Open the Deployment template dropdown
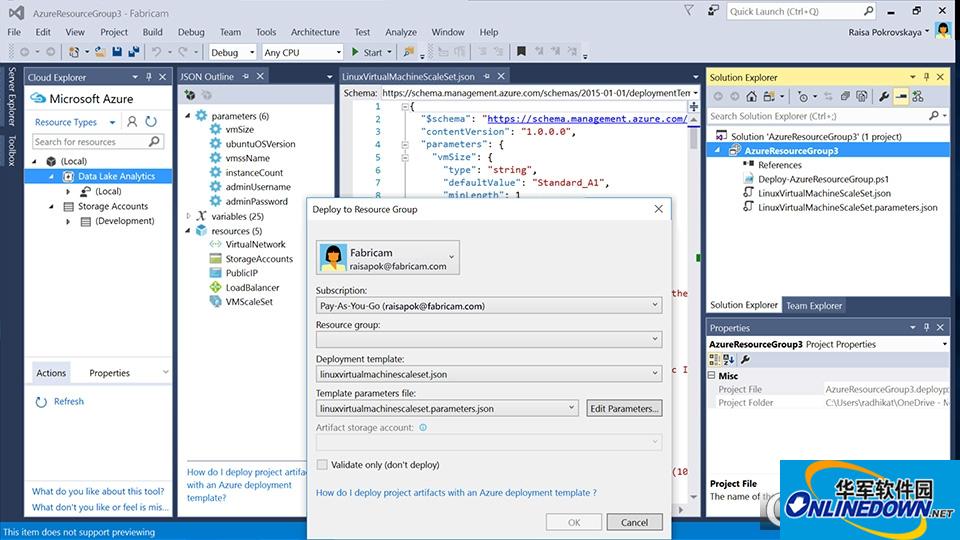 coord(654,373)
